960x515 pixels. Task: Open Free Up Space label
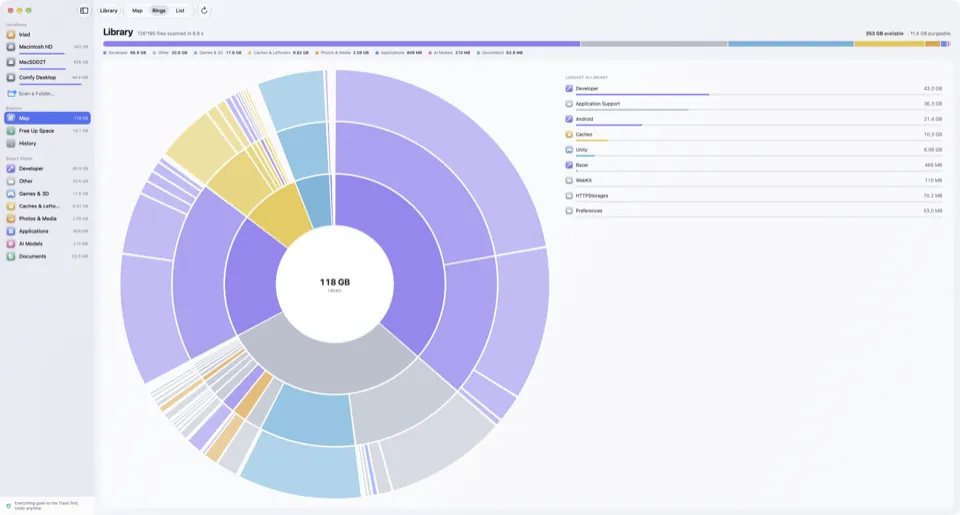coord(36,131)
